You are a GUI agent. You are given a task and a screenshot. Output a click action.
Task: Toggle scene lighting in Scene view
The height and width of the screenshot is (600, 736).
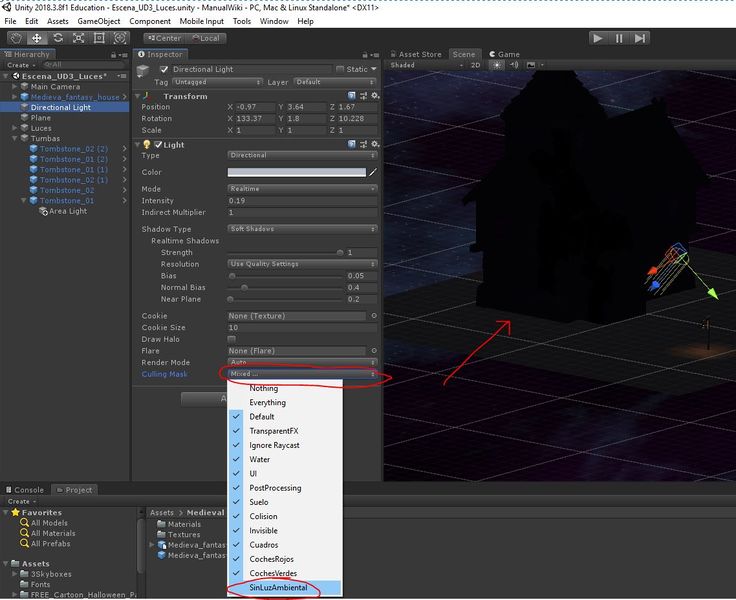497,65
